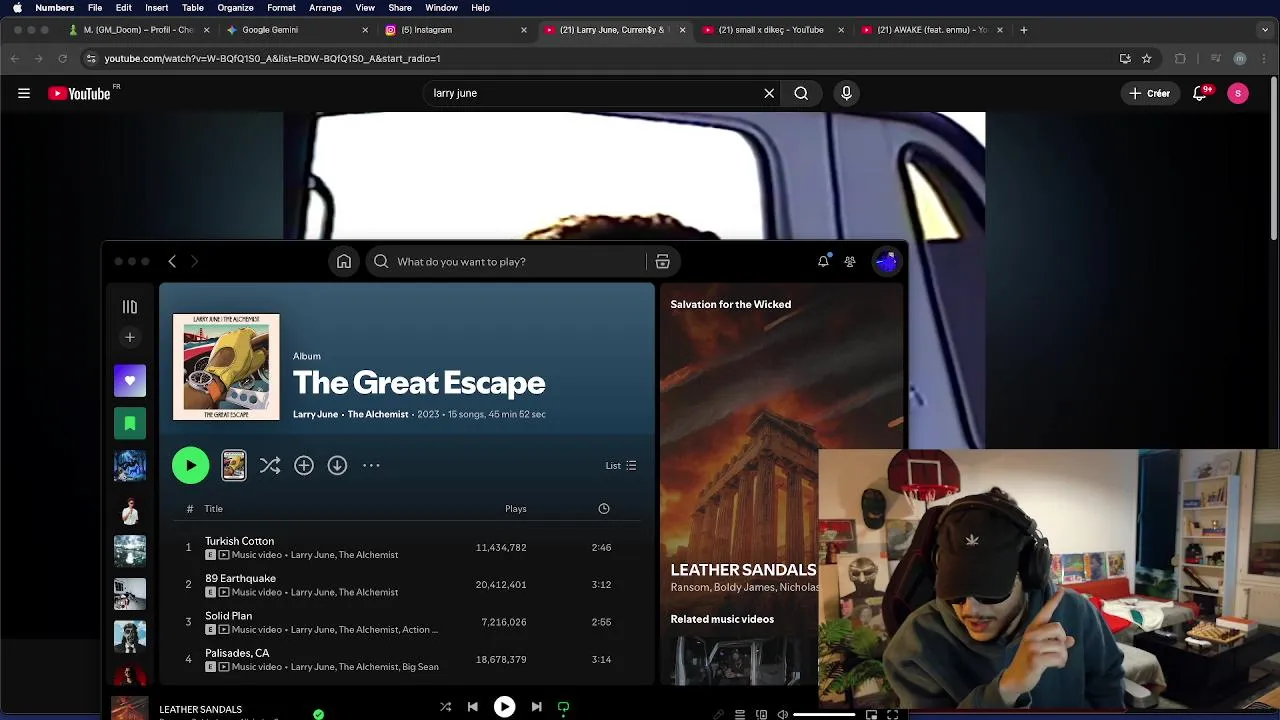The height and width of the screenshot is (720, 1280).
Task: Open the YouTube account avatar S
Action: click(1238, 93)
